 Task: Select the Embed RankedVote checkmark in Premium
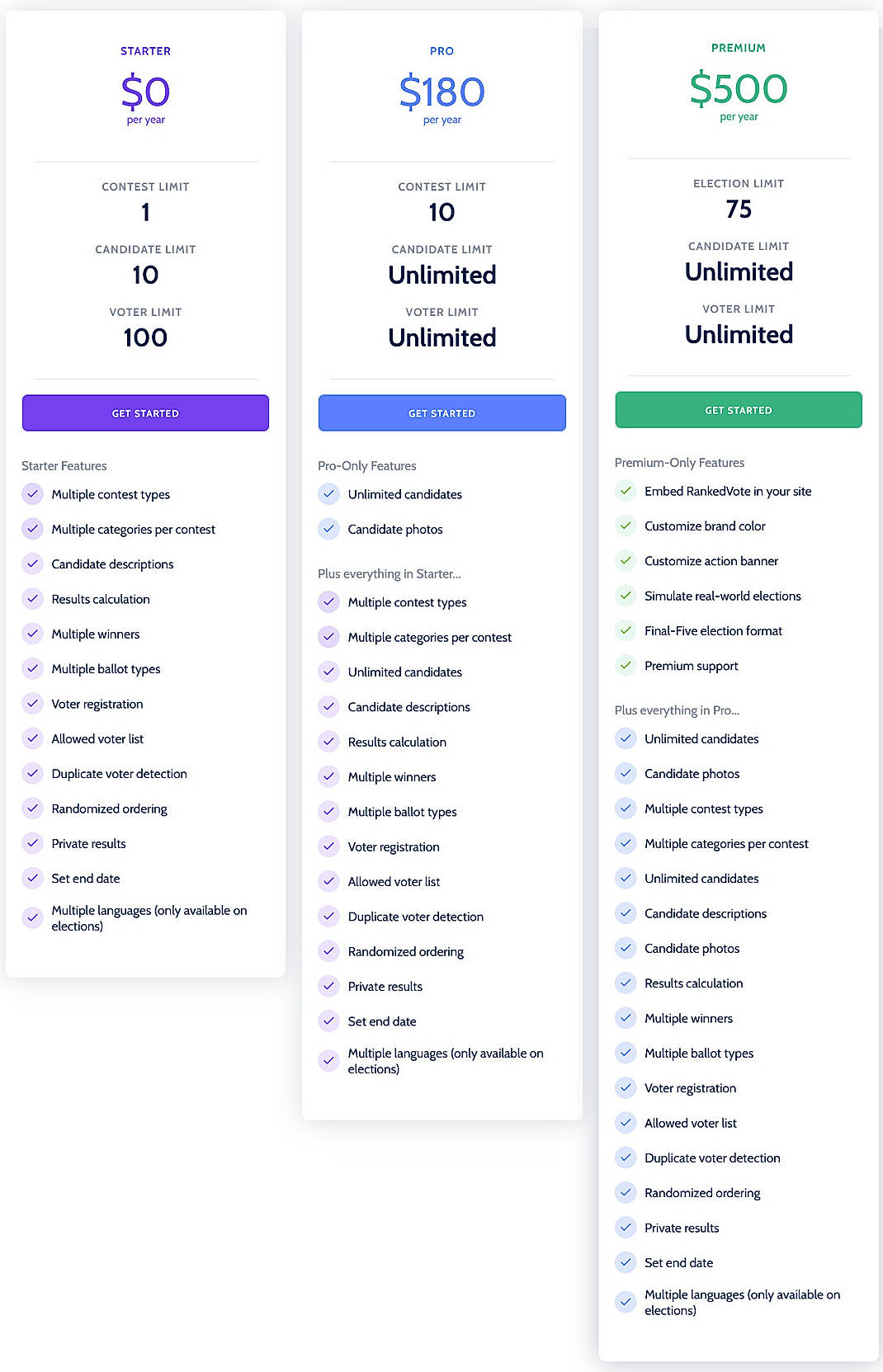(626, 490)
